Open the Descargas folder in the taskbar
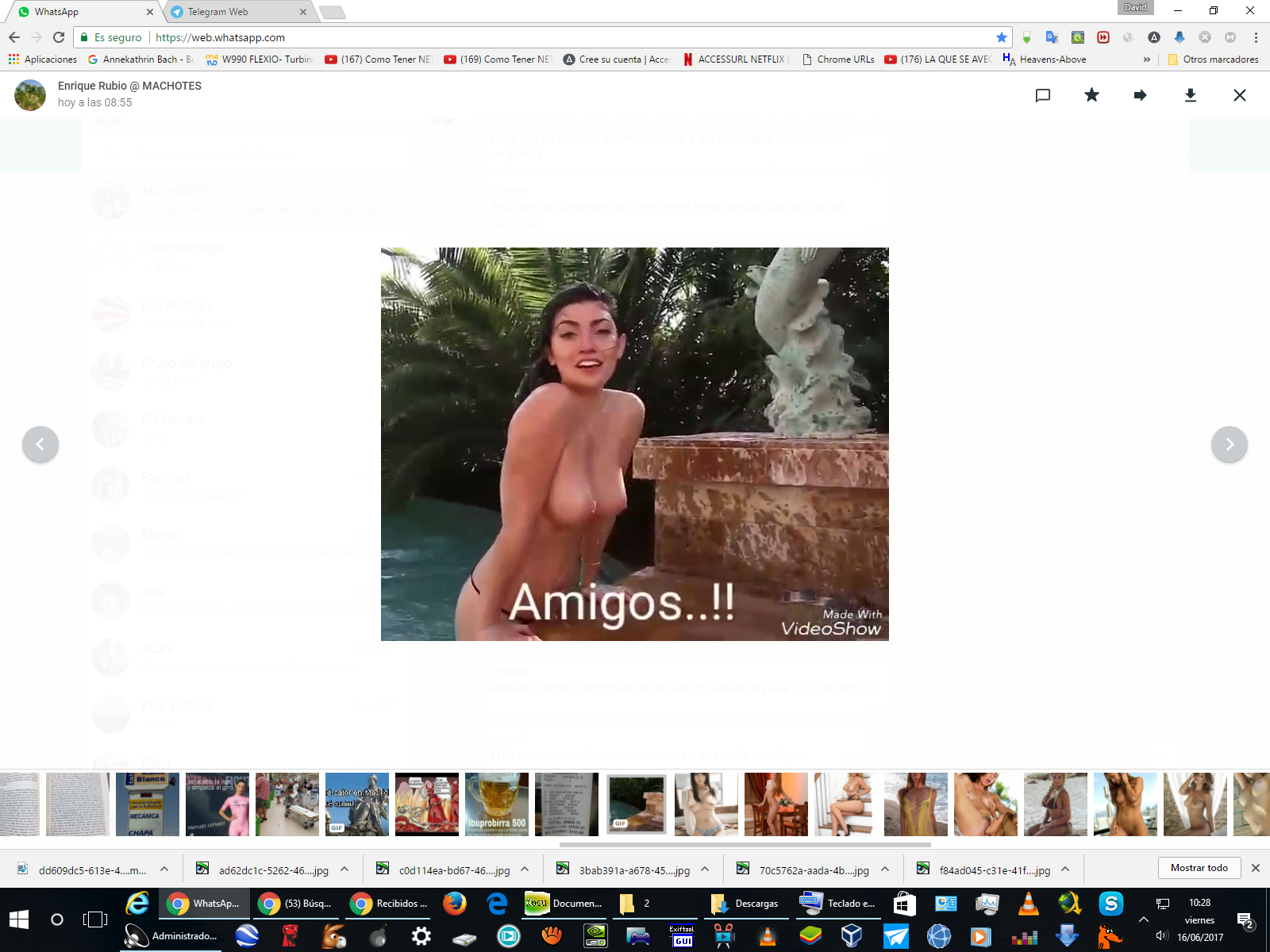Image resolution: width=1270 pixels, height=952 pixels. 747,904
